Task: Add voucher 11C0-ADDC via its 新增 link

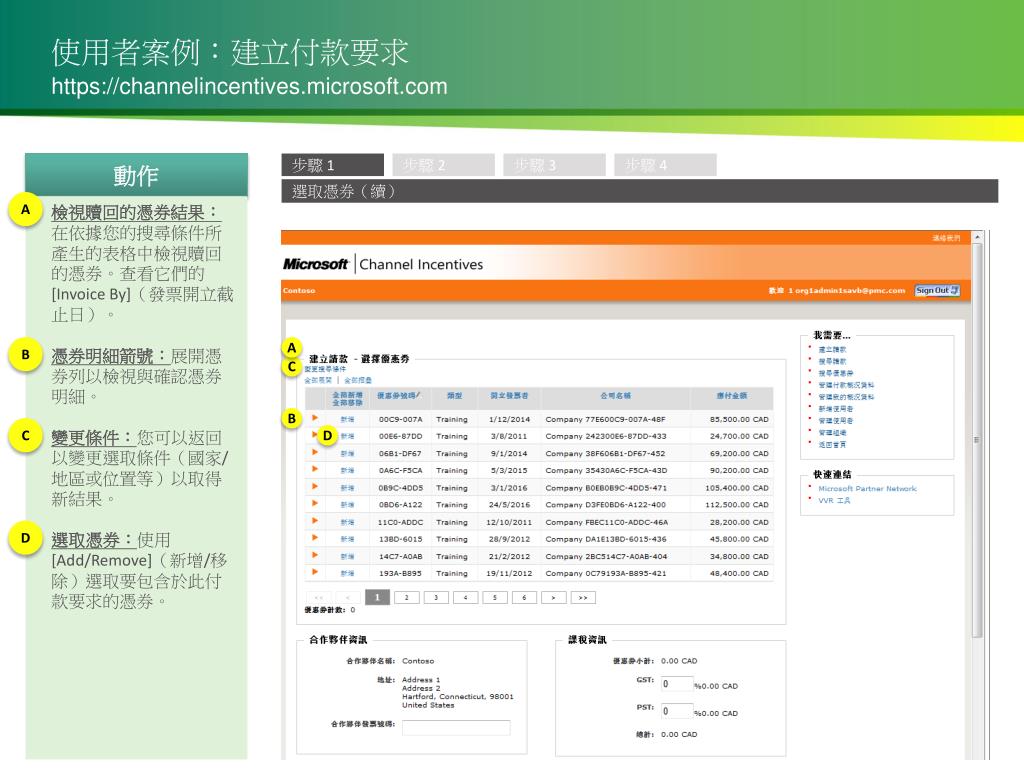Action: pyautogui.click(x=347, y=522)
